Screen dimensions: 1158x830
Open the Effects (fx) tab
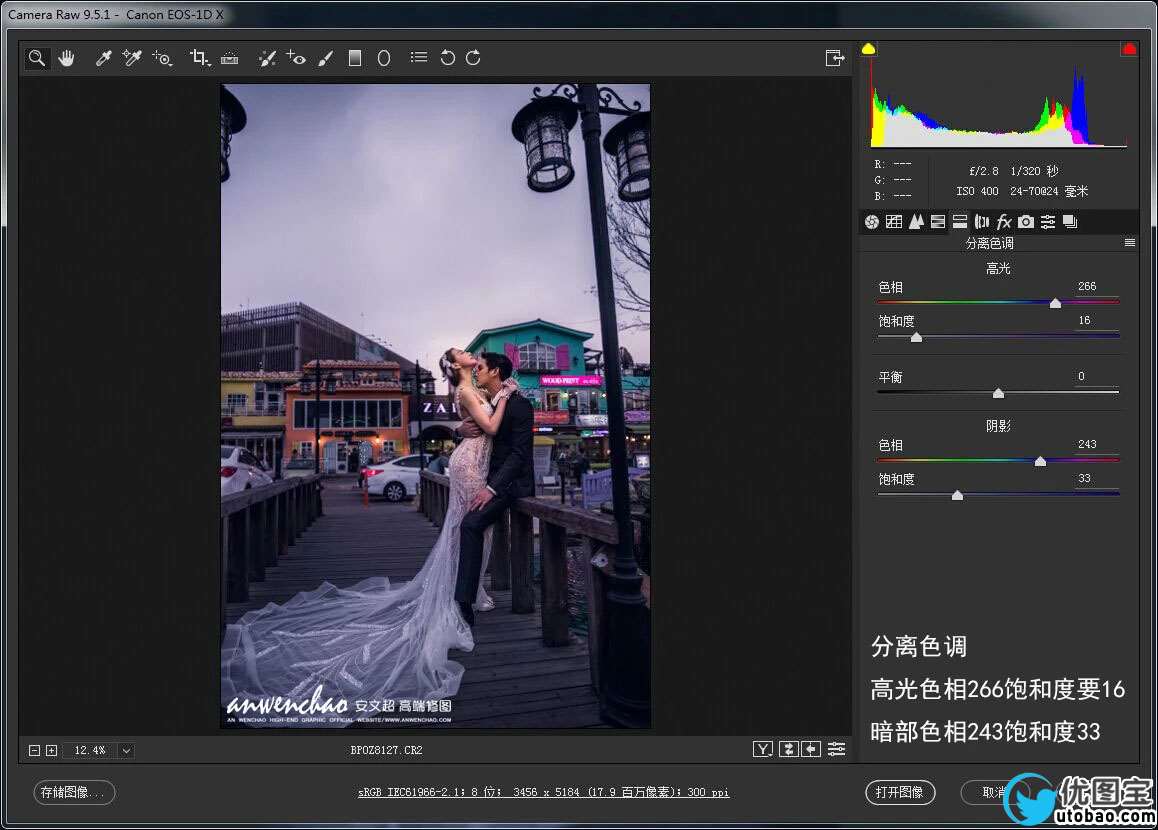click(x=1004, y=222)
